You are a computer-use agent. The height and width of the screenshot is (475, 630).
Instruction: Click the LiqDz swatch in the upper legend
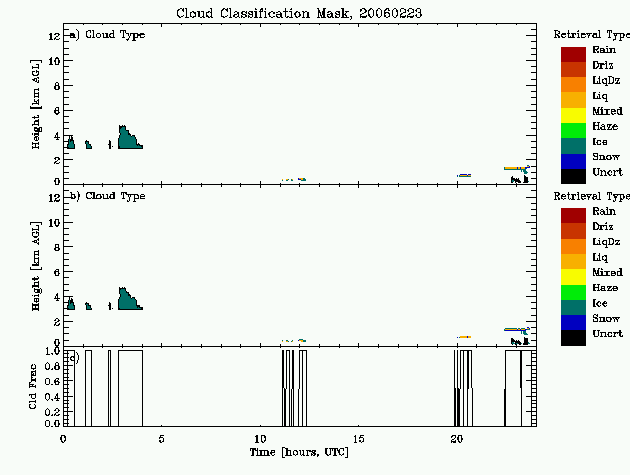573,85
